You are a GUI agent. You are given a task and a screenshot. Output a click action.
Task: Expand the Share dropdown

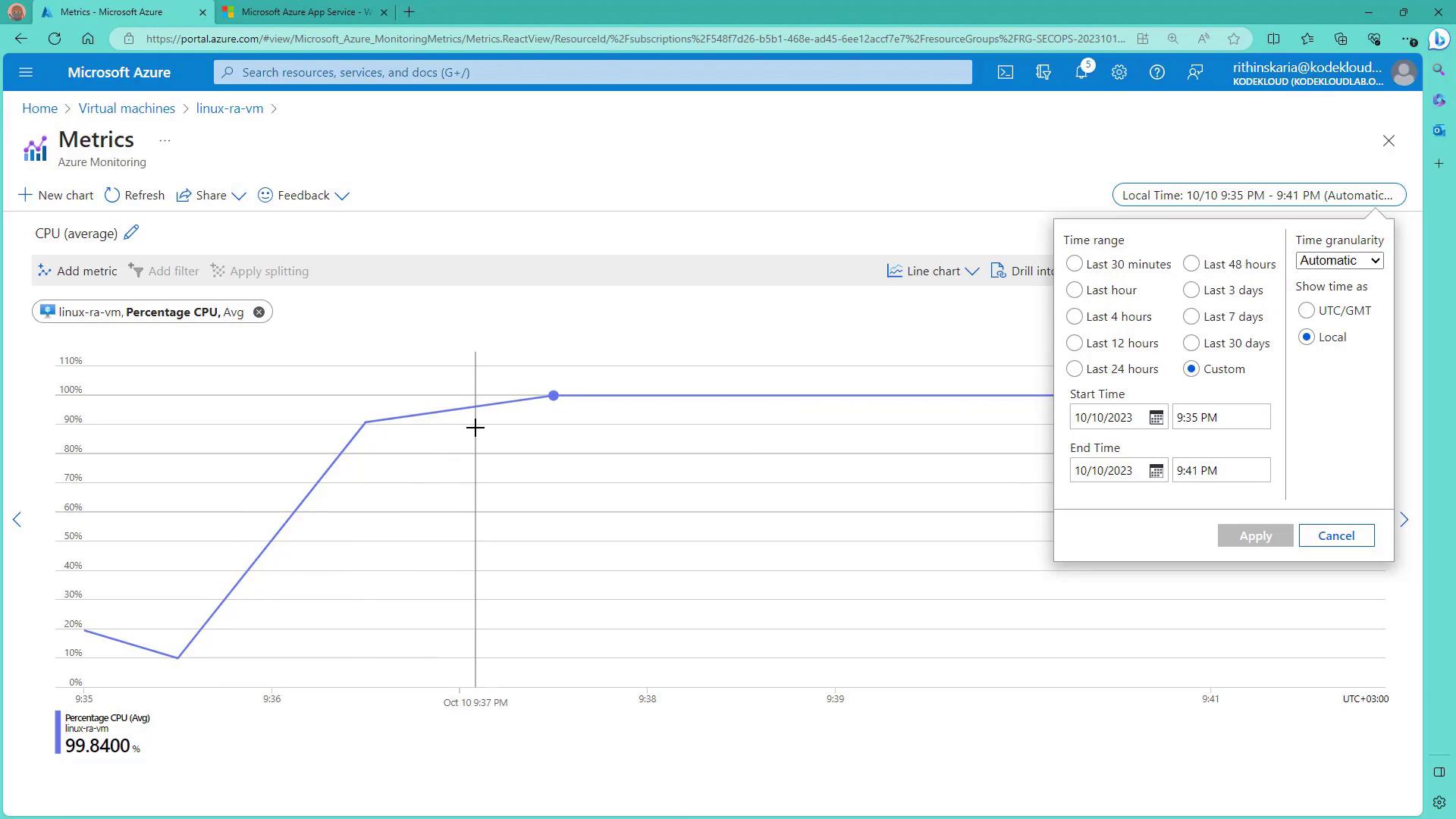pyautogui.click(x=212, y=195)
